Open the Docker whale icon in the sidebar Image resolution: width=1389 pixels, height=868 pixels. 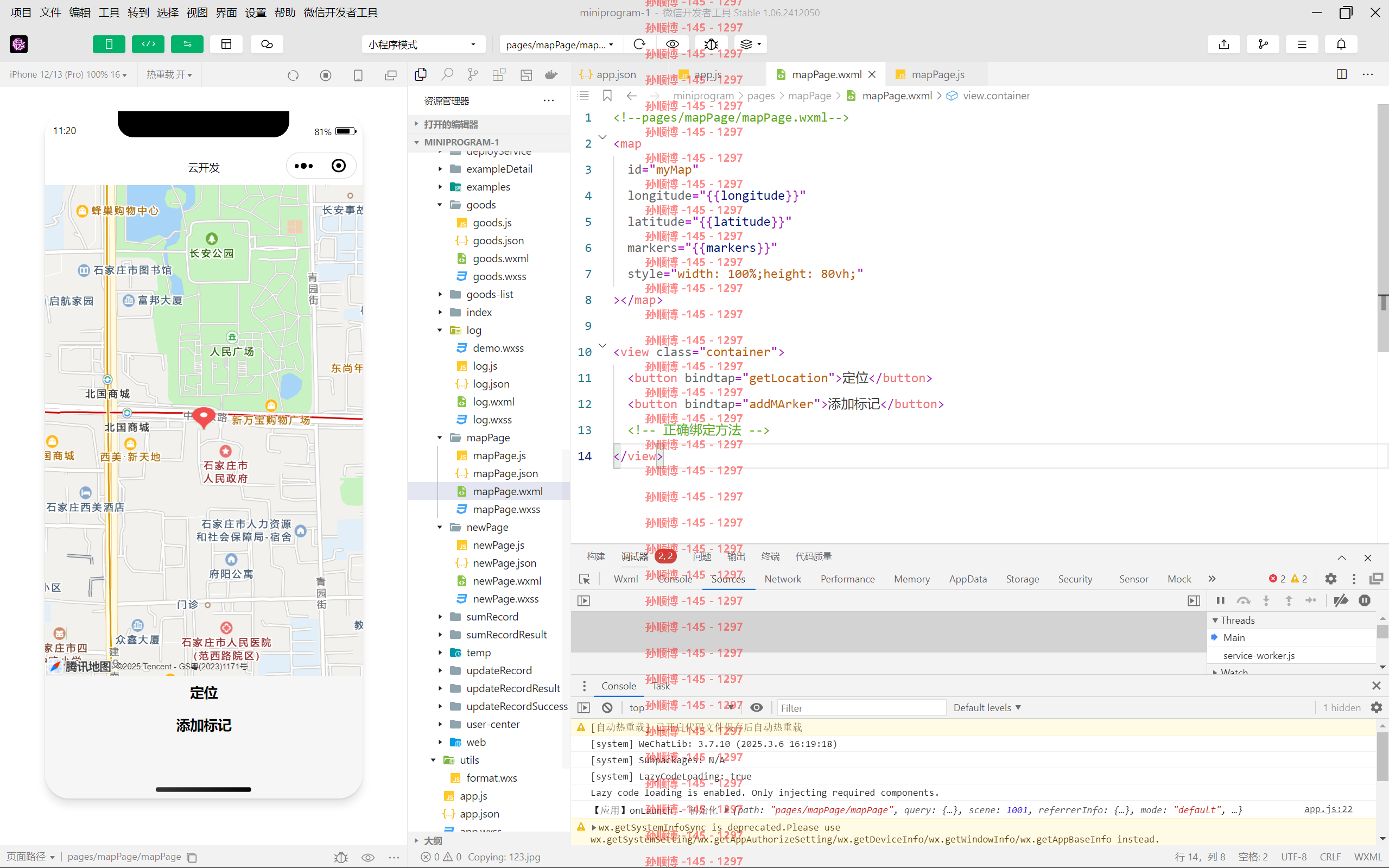pyautogui.click(x=551, y=74)
